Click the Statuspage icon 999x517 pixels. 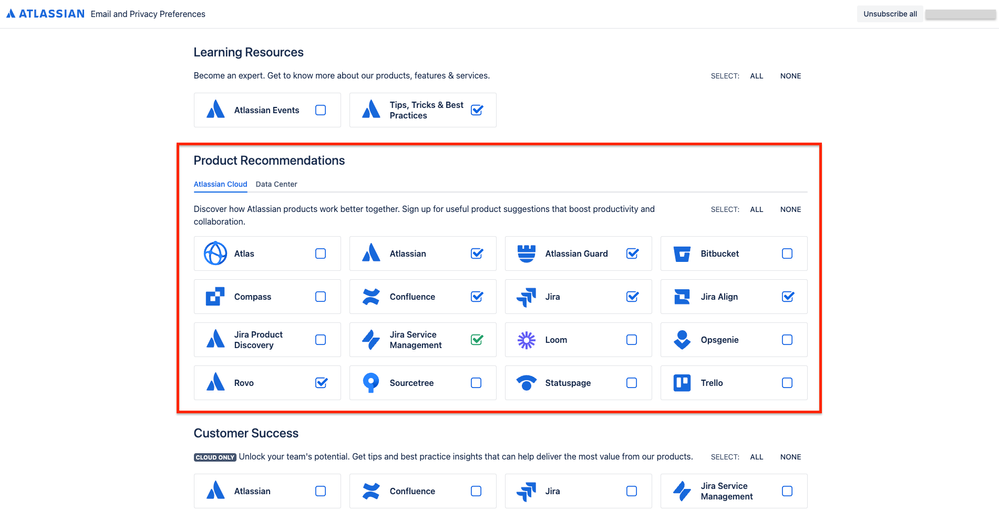(x=526, y=383)
